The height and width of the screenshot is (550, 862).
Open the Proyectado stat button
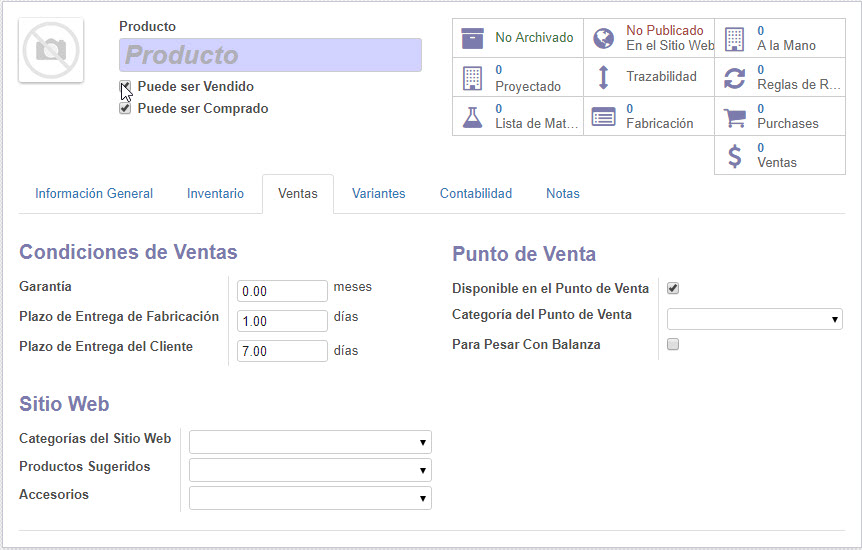517,77
